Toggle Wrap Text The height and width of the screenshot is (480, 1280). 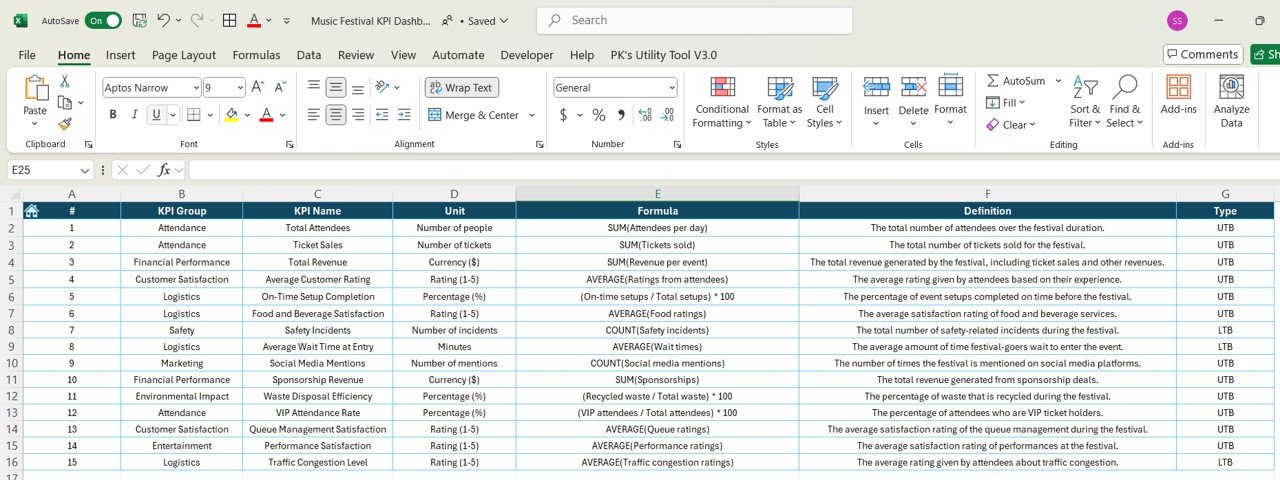[461, 88]
